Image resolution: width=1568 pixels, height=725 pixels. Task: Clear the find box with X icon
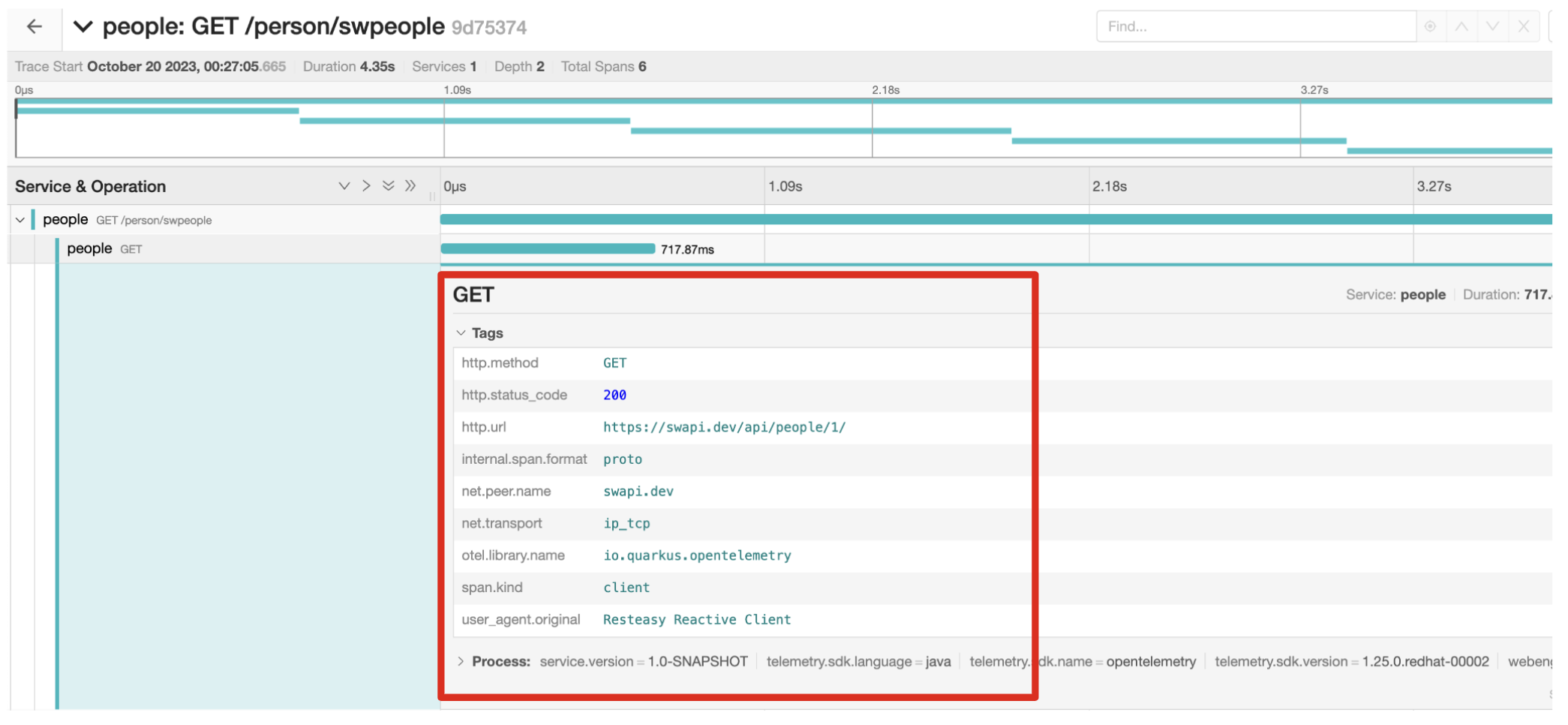[1524, 27]
